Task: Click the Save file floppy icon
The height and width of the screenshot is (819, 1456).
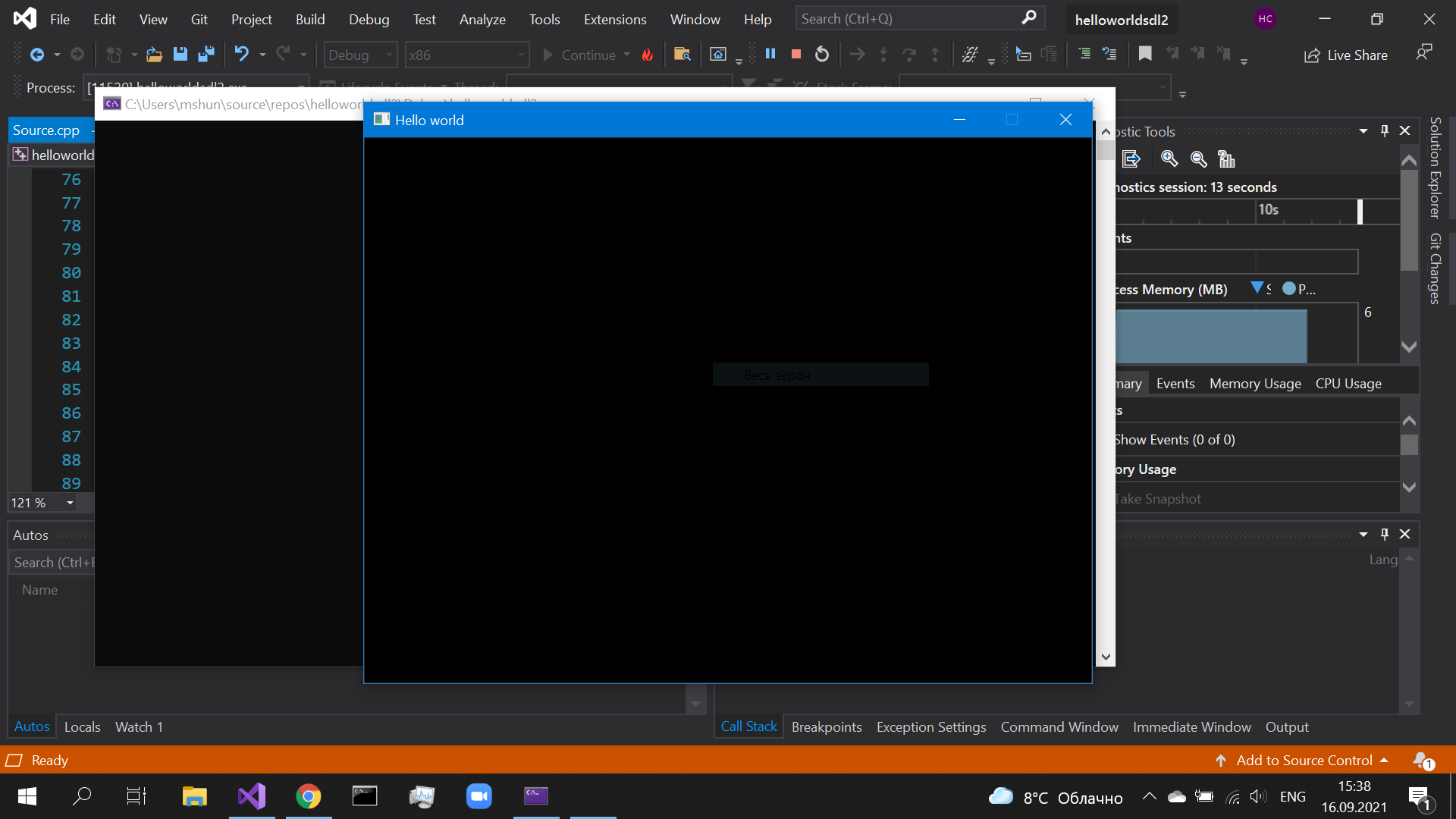Action: (x=180, y=55)
